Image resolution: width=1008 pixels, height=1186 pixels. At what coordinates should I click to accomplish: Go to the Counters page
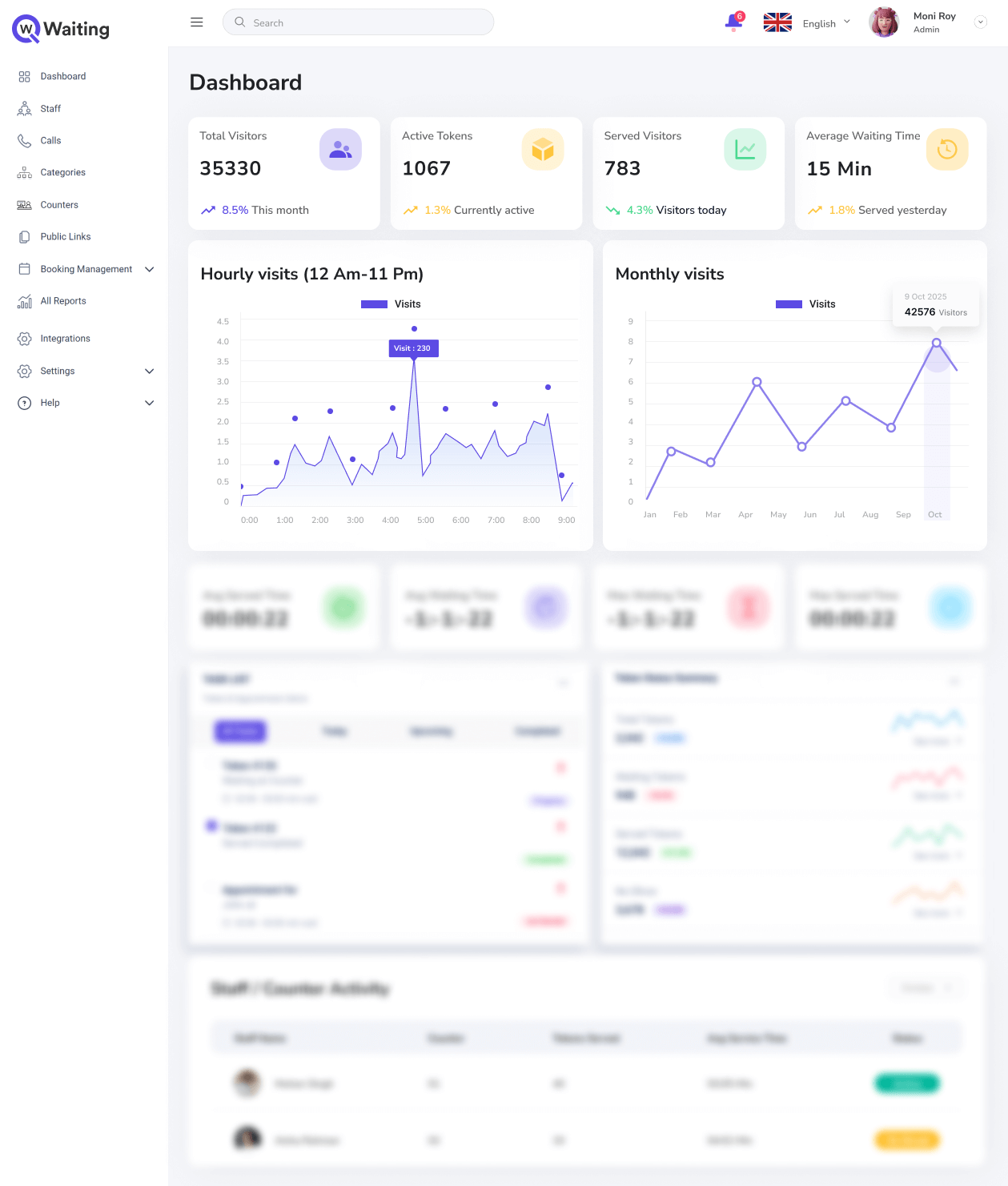[x=59, y=205]
